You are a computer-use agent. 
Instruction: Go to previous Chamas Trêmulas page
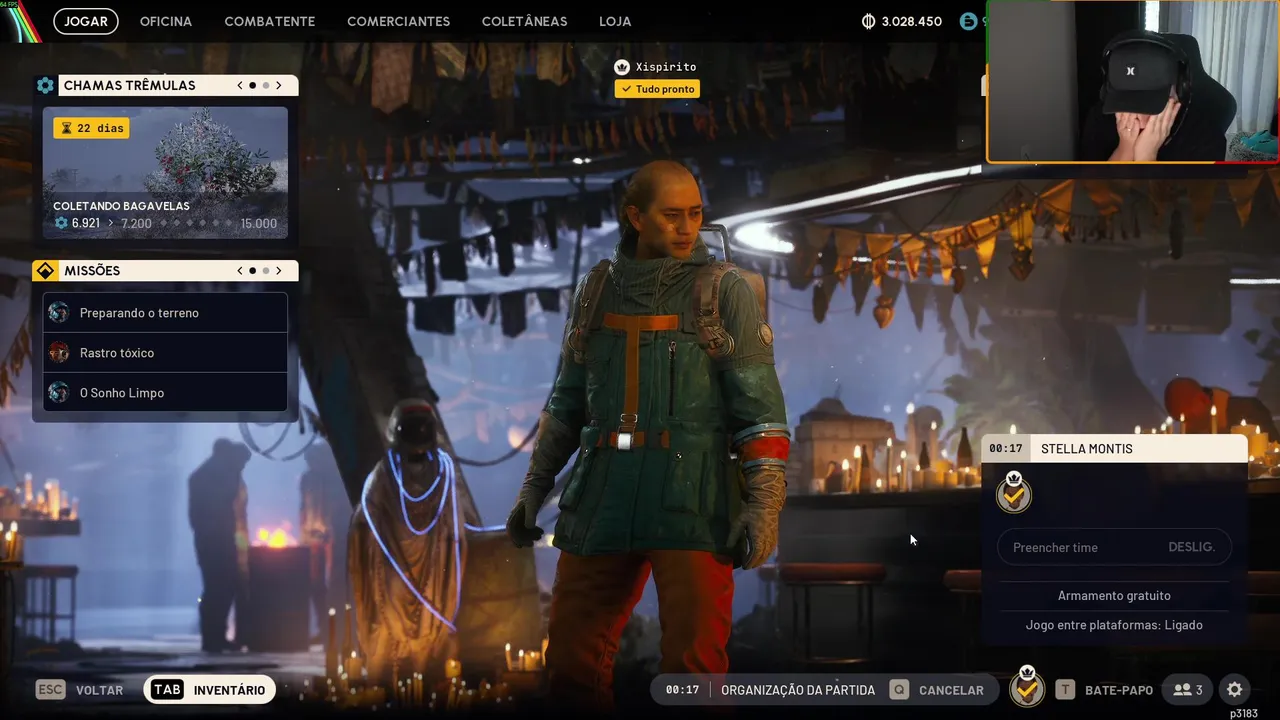coord(240,86)
